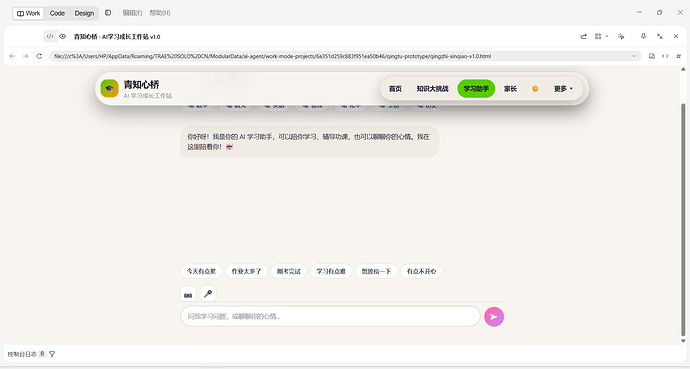This screenshot has width=690, height=369.
Task: Toggle the sidebar panel icon
Action: (108, 13)
